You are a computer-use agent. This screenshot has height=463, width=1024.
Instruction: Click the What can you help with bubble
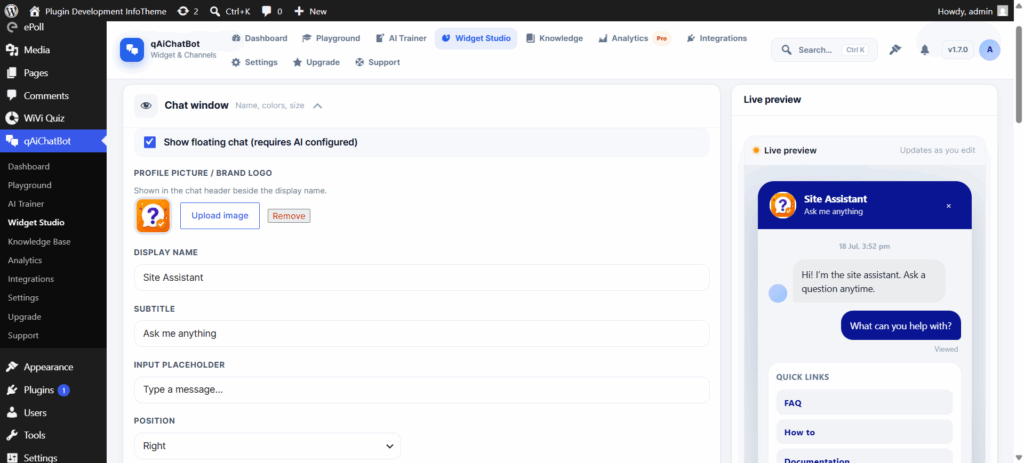901,326
